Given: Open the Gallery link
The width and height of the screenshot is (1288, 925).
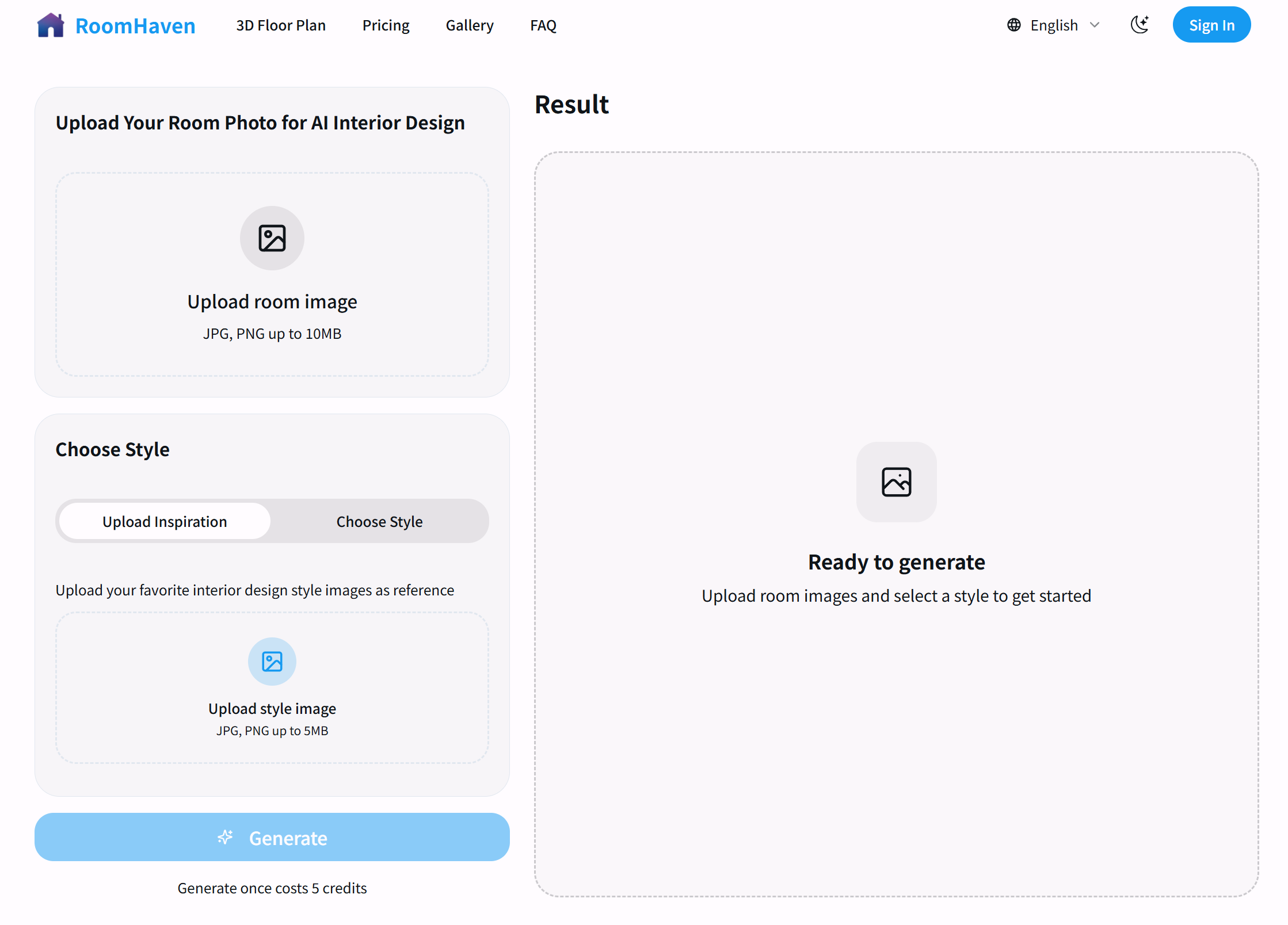Looking at the screenshot, I should coord(470,25).
